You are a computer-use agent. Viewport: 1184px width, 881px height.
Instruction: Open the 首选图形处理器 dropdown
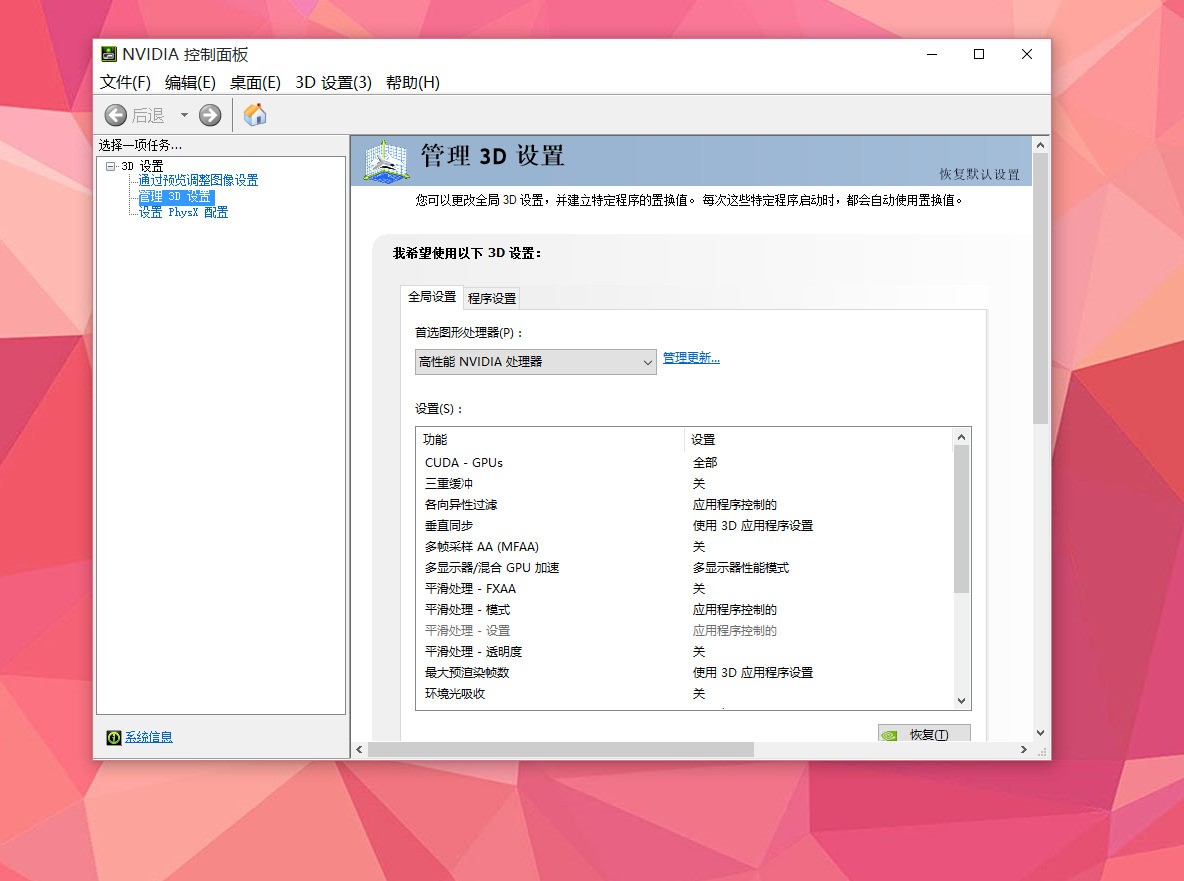[x=535, y=362]
